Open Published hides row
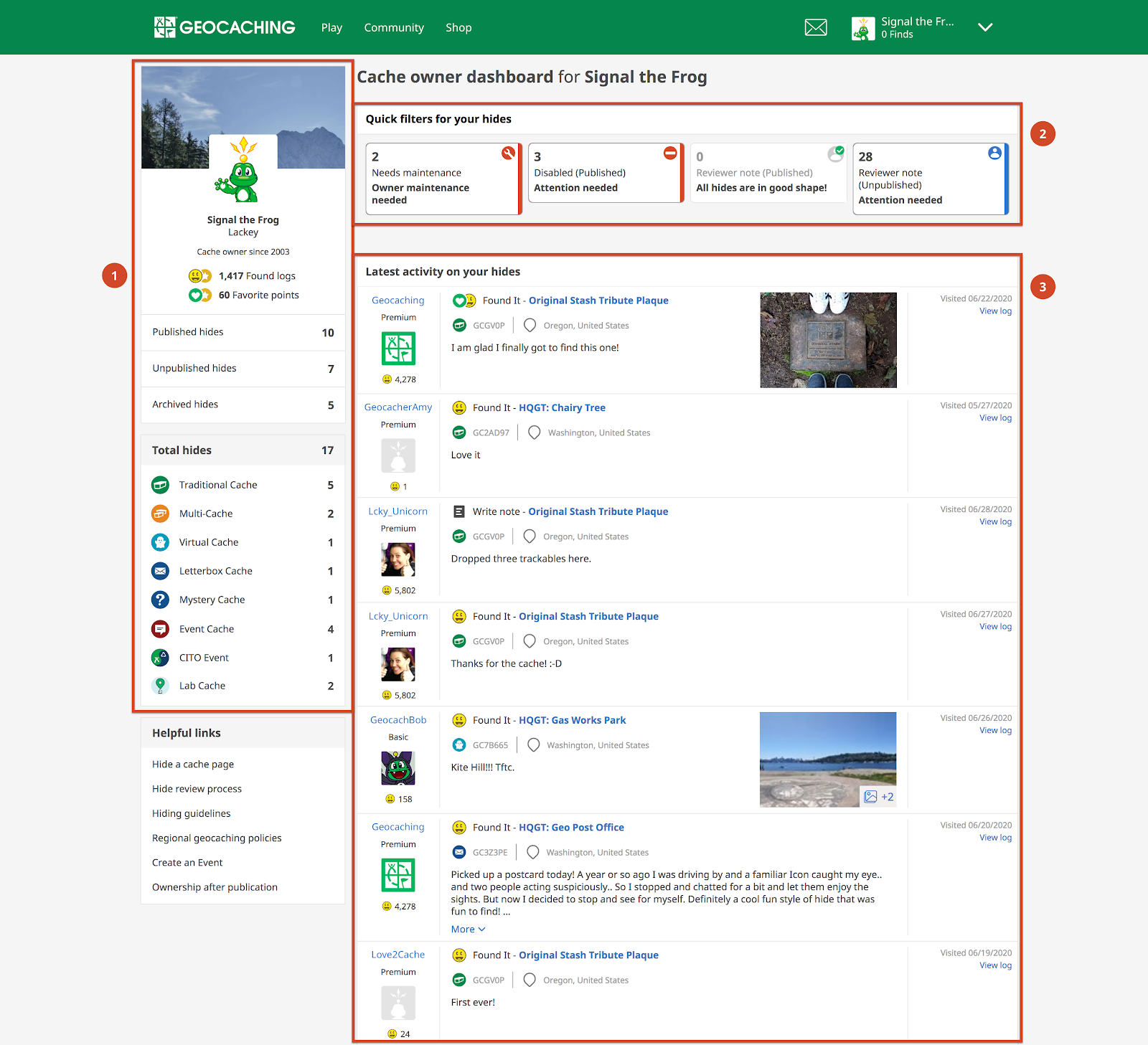Screen dimensions: 1148x1045 pos(243,332)
